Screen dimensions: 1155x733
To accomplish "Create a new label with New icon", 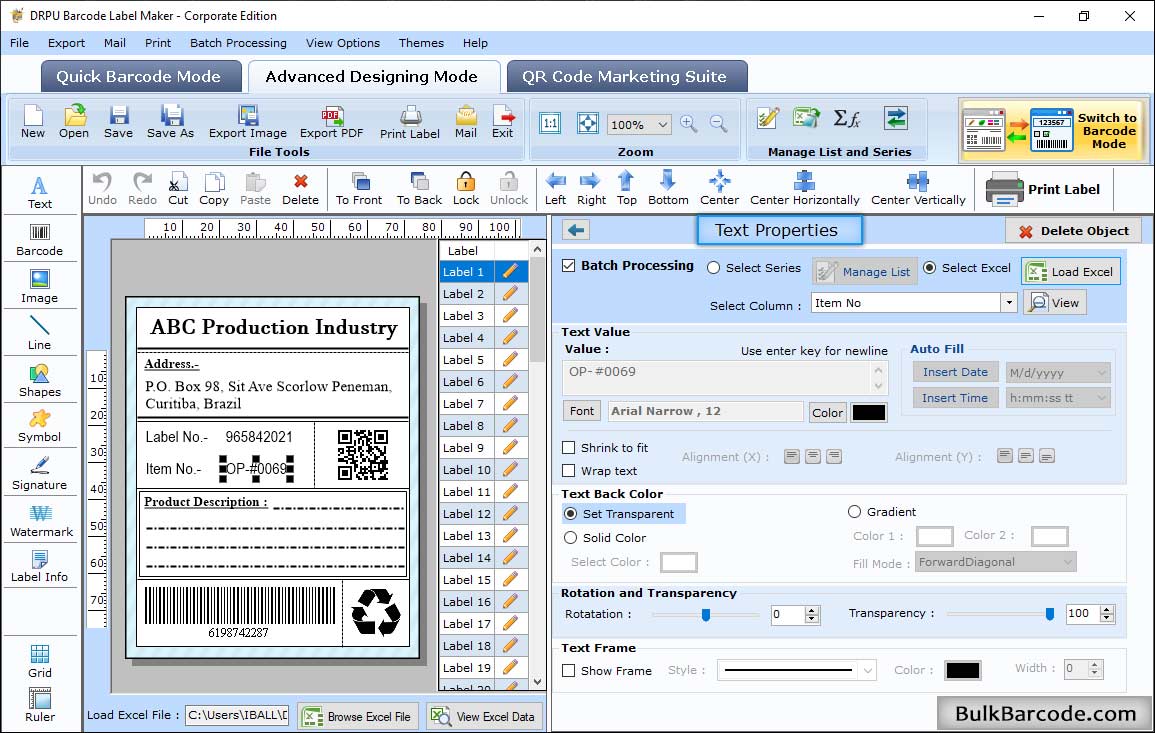I will [32, 122].
